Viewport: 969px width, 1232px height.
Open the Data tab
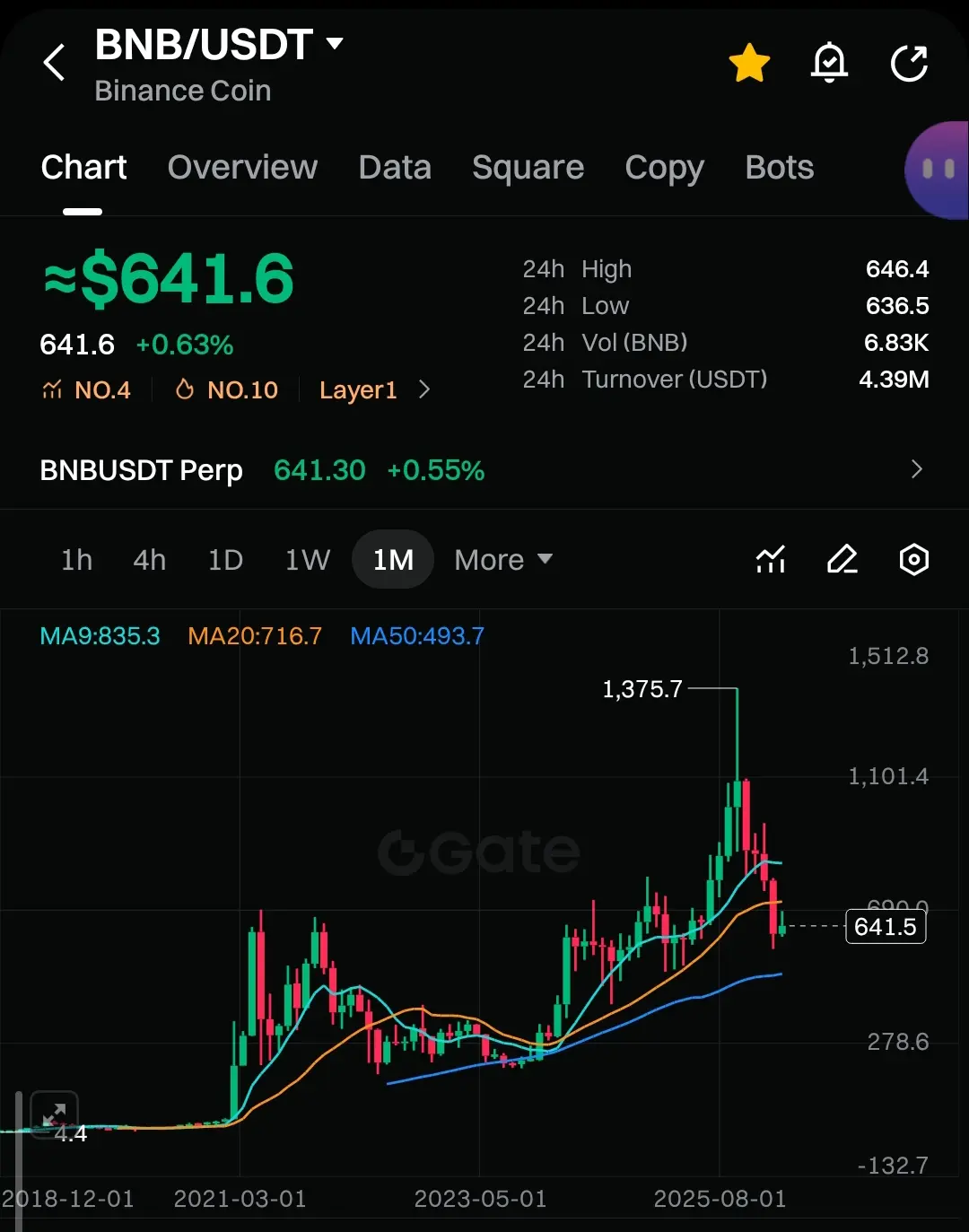[395, 168]
